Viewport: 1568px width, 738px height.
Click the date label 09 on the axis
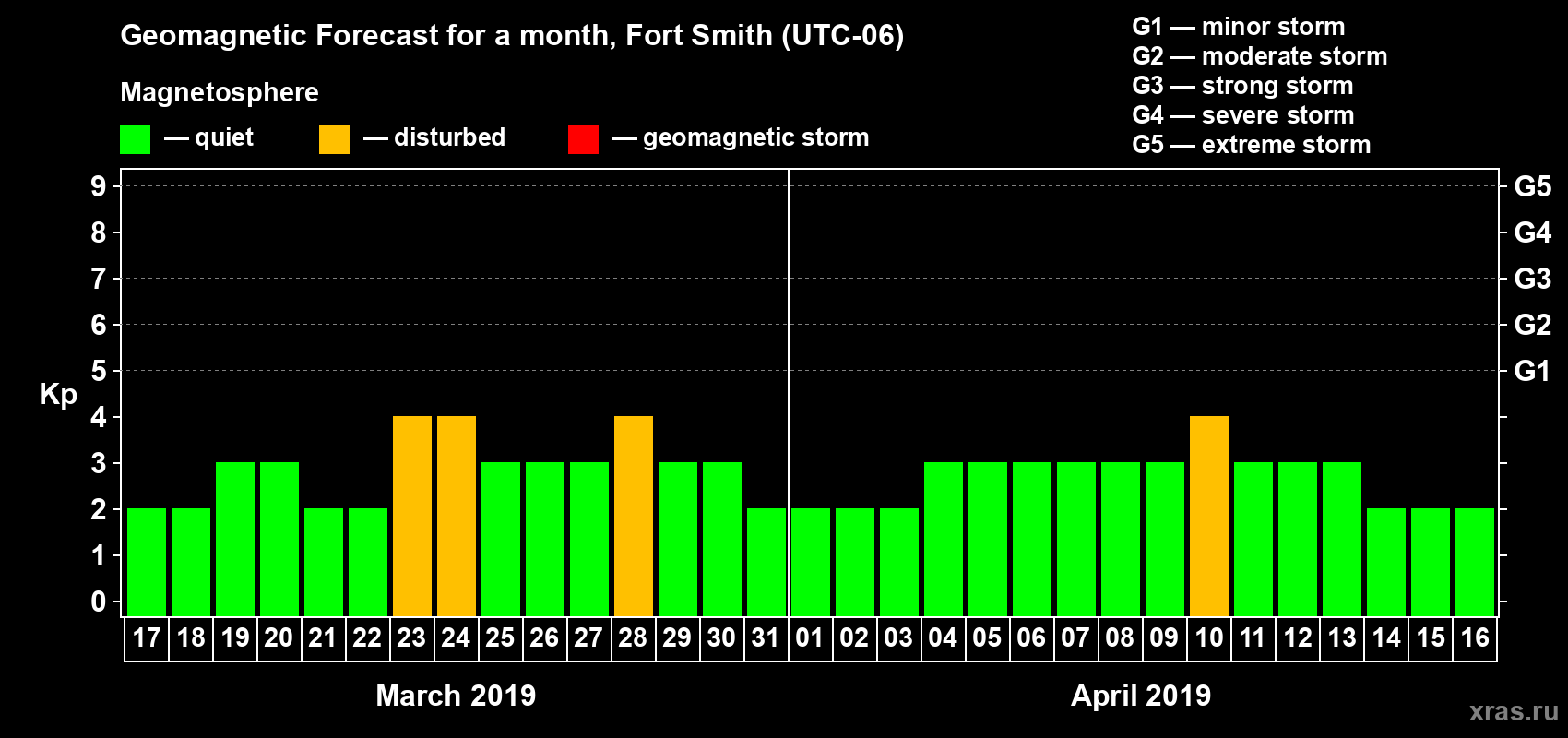click(x=1164, y=637)
